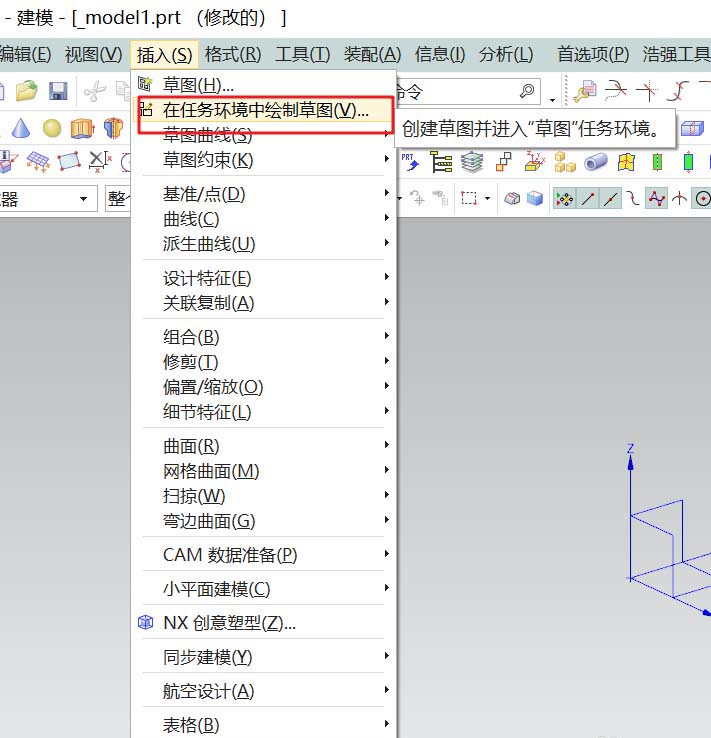Select 关联复制(A) in the Insert menu
This screenshot has height=738, width=711.
(264, 303)
